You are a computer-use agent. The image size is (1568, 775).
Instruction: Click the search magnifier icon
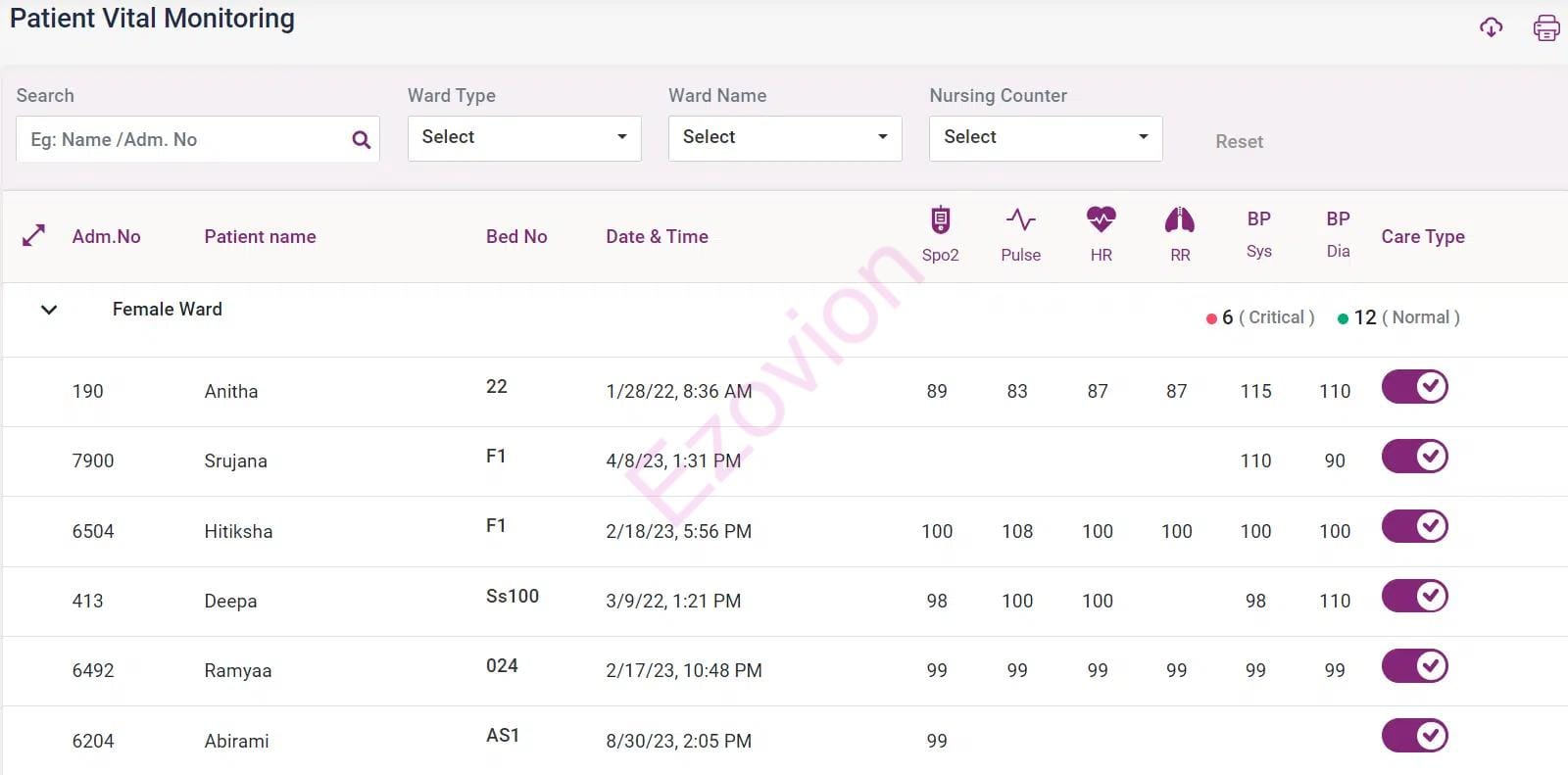[x=361, y=140]
